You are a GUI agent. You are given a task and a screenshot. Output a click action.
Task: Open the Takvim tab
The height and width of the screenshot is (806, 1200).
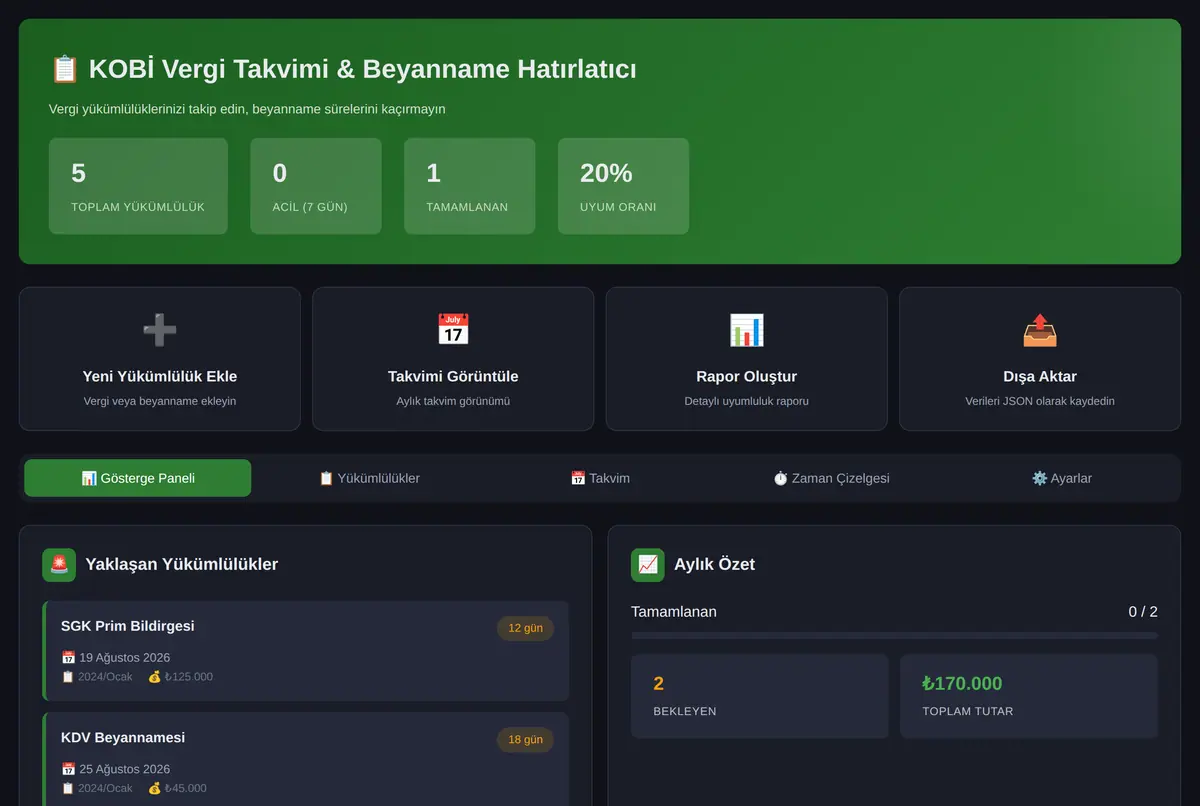click(600, 478)
